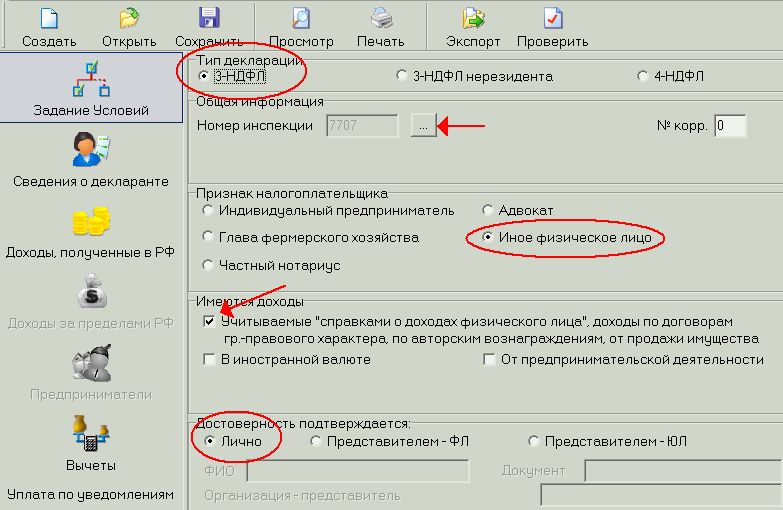Screen dimensions: 783x510
Task: Open the Просмотр preview icon
Action: [301, 18]
